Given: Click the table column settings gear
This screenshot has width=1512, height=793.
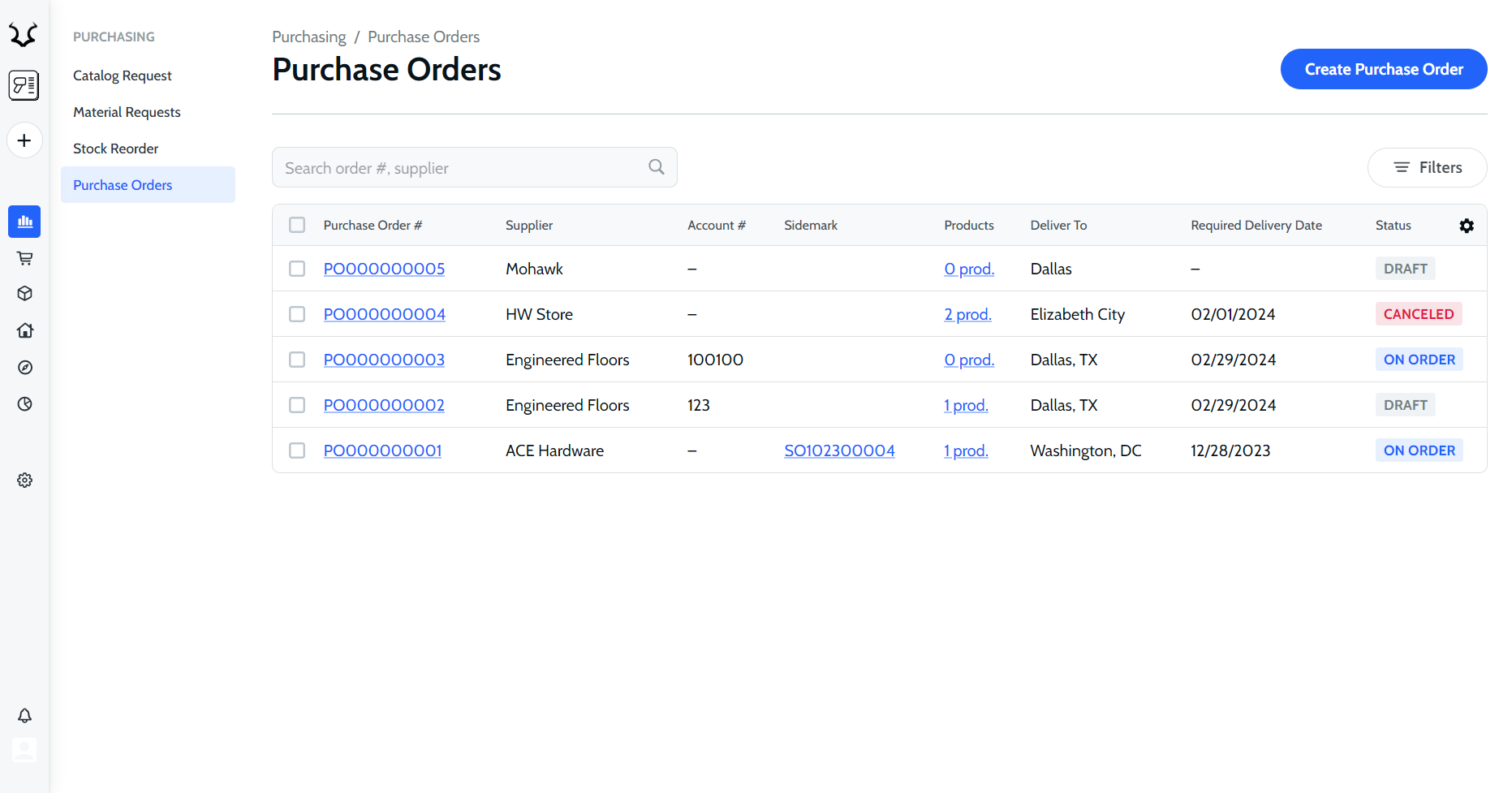Looking at the screenshot, I should pyautogui.click(x=1466, y=226).
